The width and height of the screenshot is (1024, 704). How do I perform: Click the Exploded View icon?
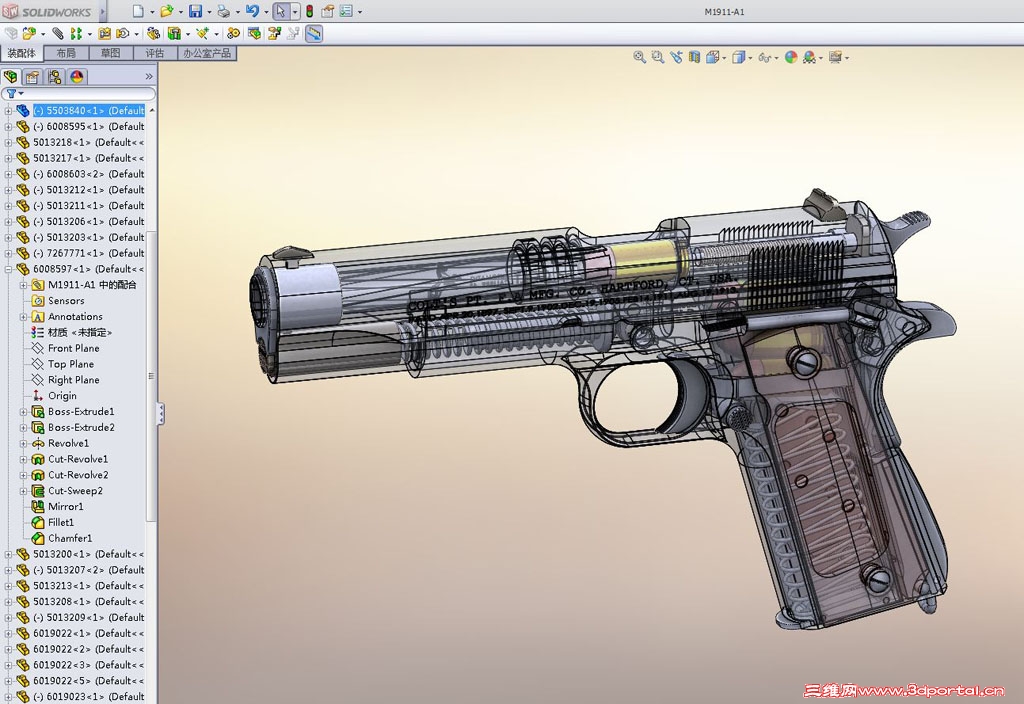click(274, 33)
